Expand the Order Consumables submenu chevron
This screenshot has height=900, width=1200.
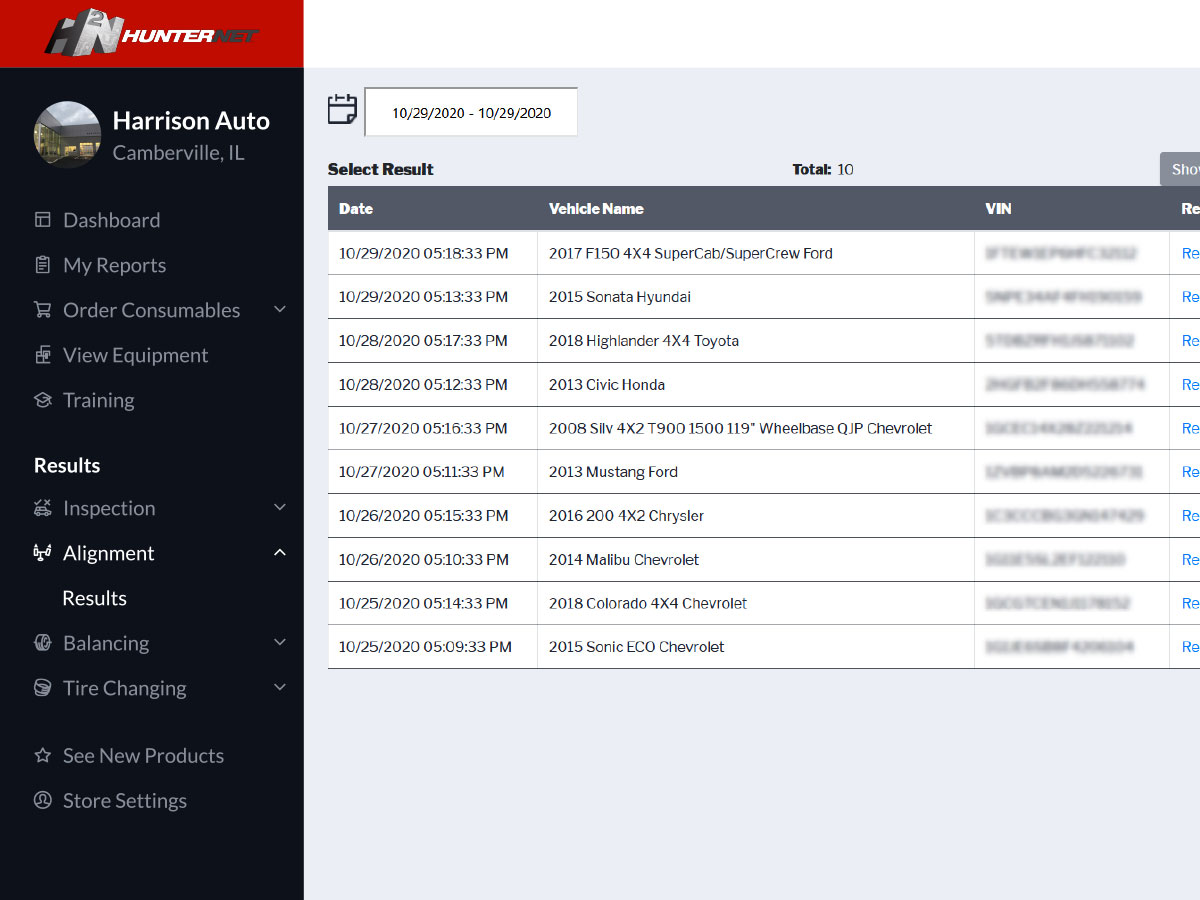[x=280, y=310]
